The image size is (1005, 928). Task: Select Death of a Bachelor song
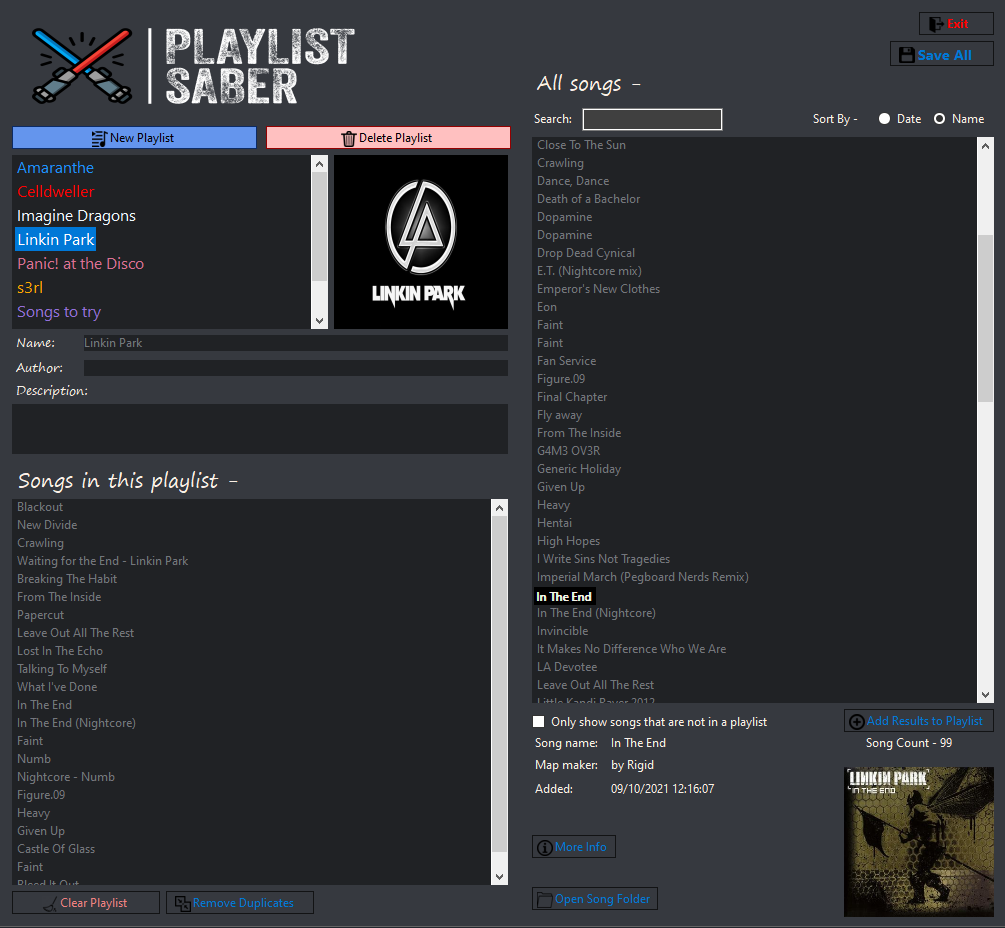pyautogui.click(x=588, y=199)
